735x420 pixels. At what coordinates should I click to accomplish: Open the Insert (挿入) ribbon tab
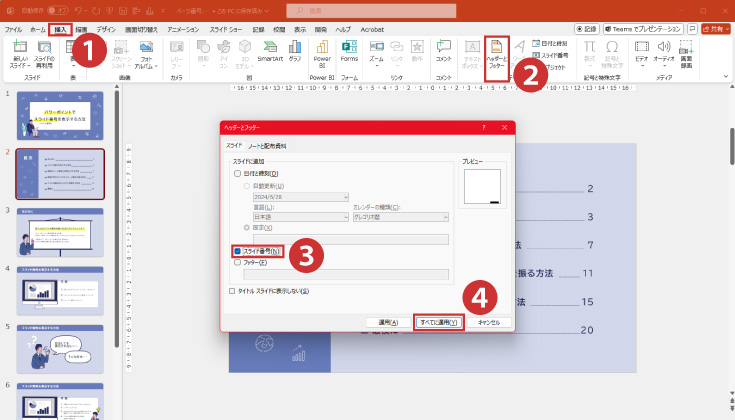click(x=60, y=30)
